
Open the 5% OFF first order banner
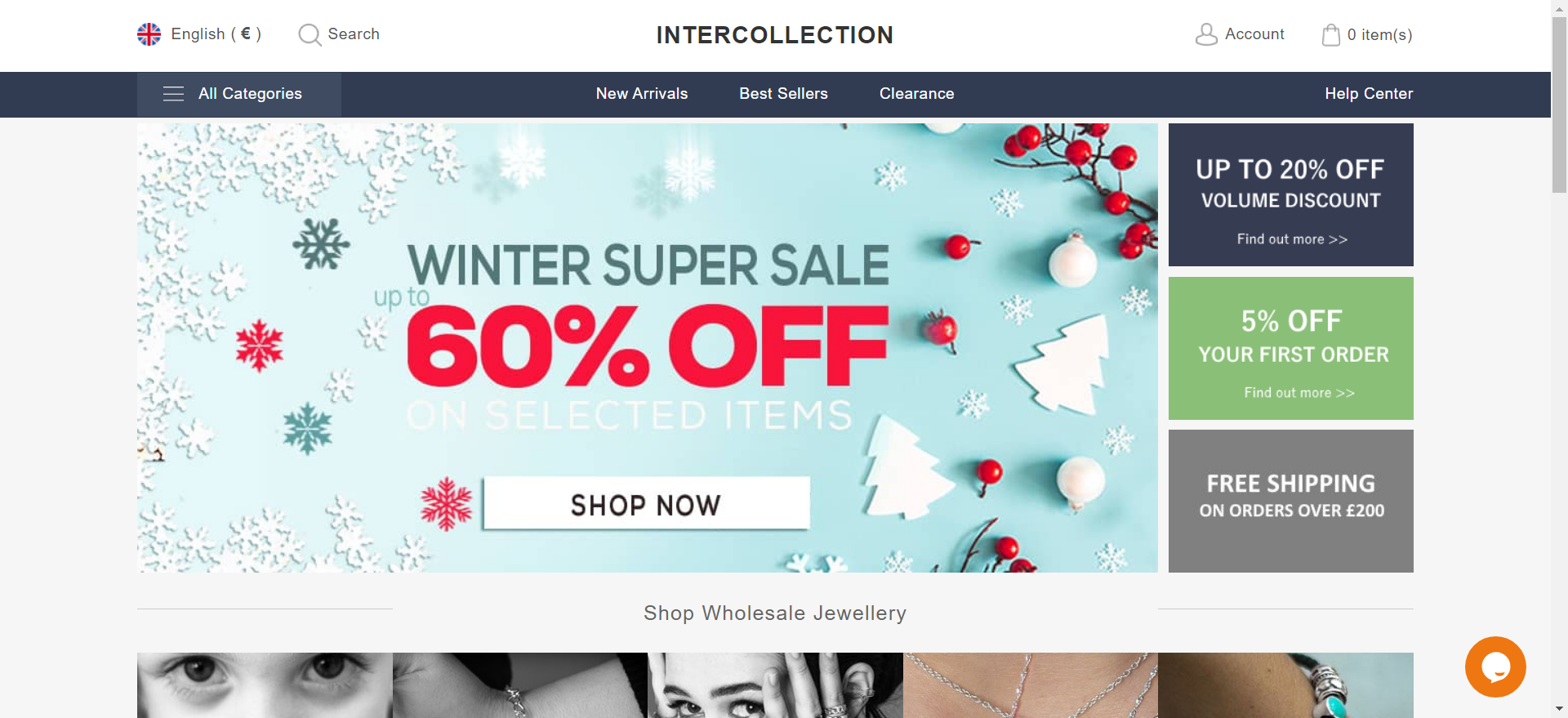(x=1291, y=348)
